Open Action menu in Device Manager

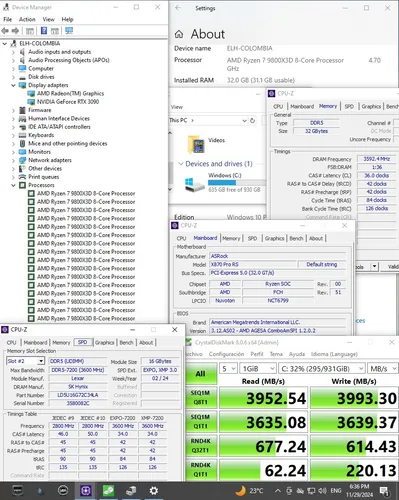pos(27,19)
